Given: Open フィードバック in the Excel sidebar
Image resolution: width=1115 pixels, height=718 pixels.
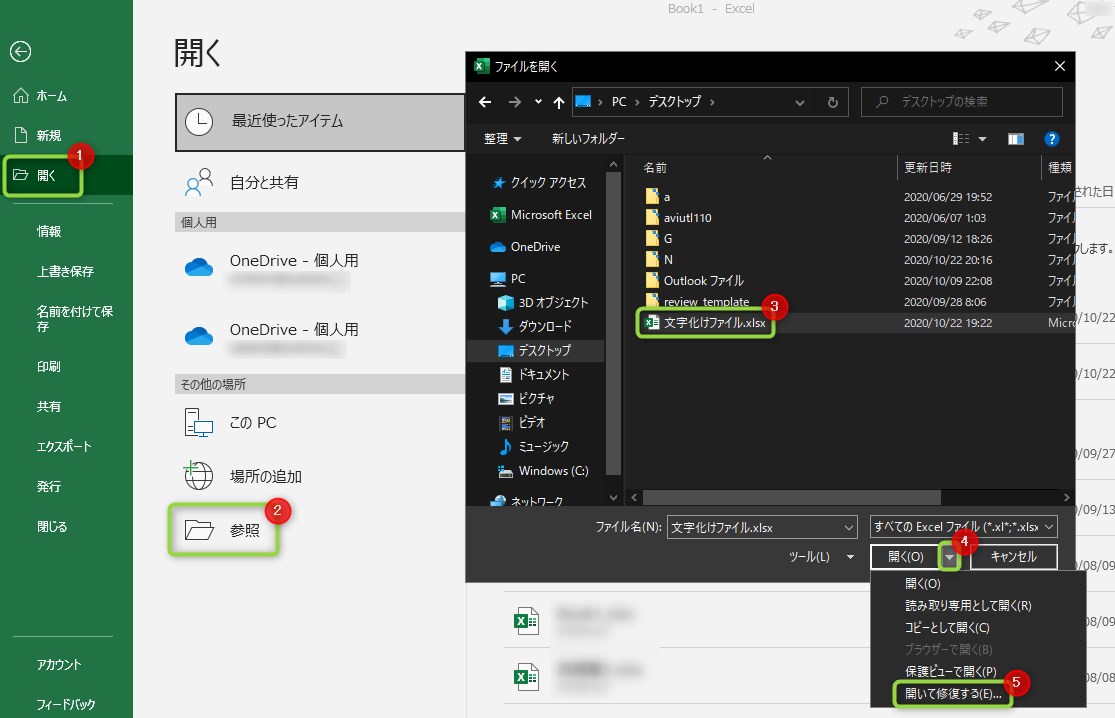Looking at the screenshot, I should coord(65,704).
